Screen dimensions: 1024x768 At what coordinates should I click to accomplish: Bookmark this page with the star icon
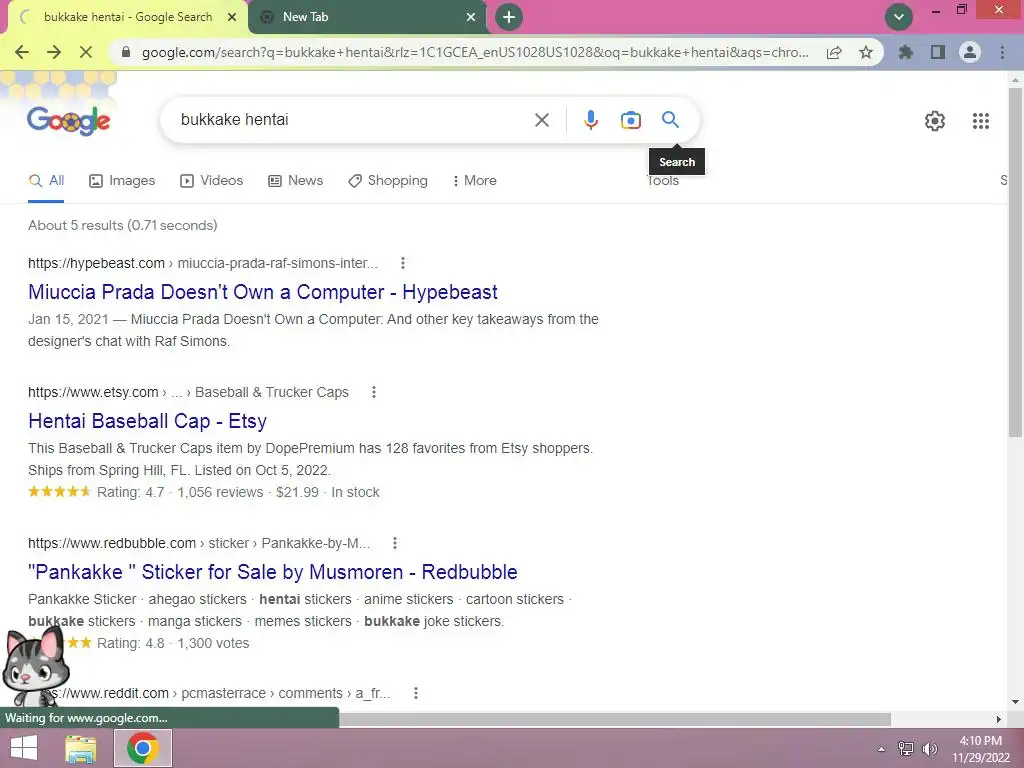[x=866, y=52]
